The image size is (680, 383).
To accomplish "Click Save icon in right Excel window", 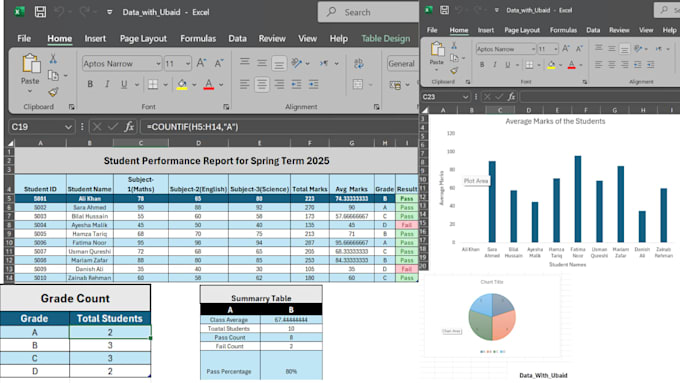I will (x=445, y=10).
